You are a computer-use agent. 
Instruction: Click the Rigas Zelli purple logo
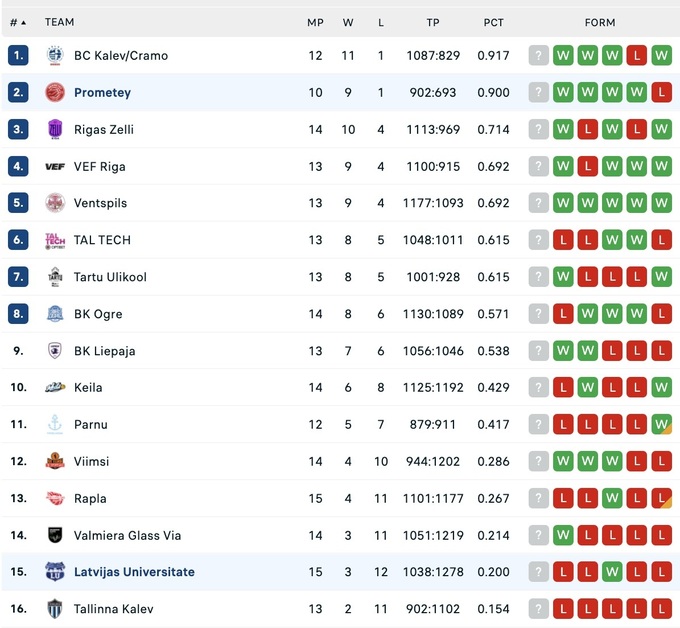click(x=55, y=130)
